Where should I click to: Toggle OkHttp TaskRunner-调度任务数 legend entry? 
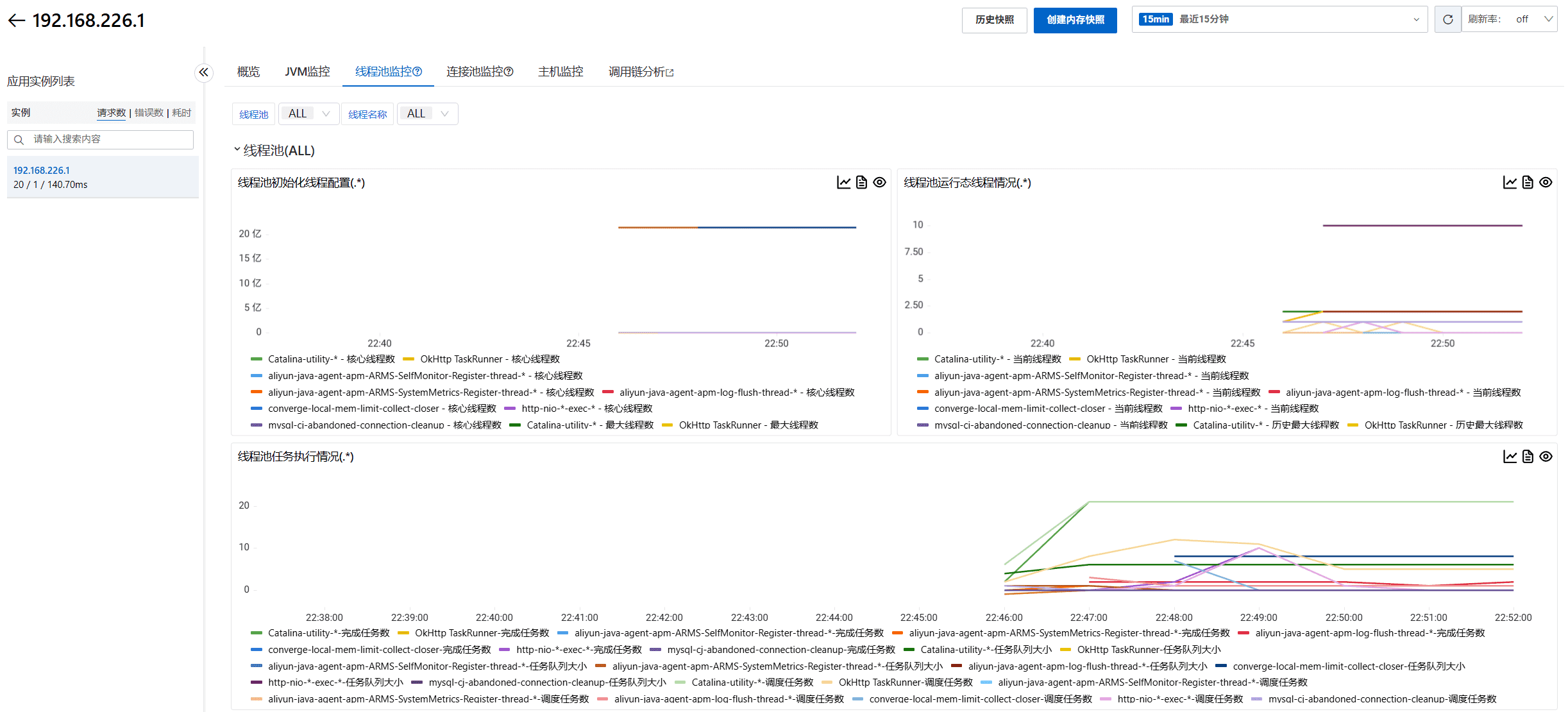click(897, 682)
